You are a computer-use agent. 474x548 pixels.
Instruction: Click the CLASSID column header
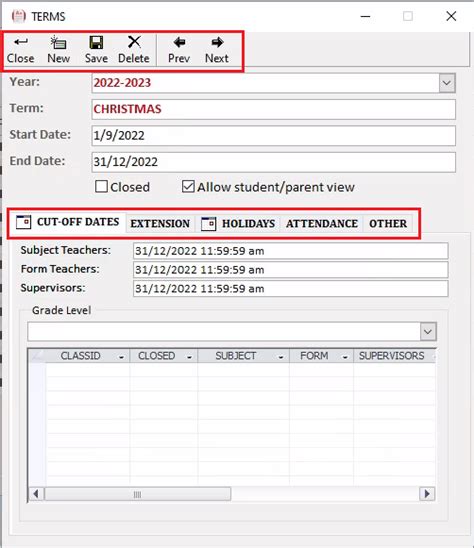[88, 356]
